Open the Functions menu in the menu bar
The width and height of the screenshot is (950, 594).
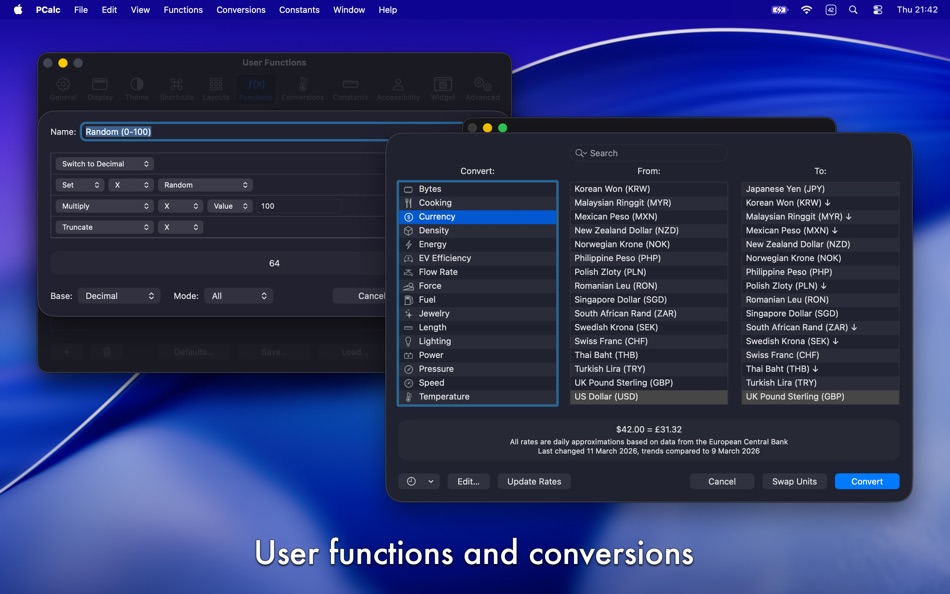click(183, 10)
